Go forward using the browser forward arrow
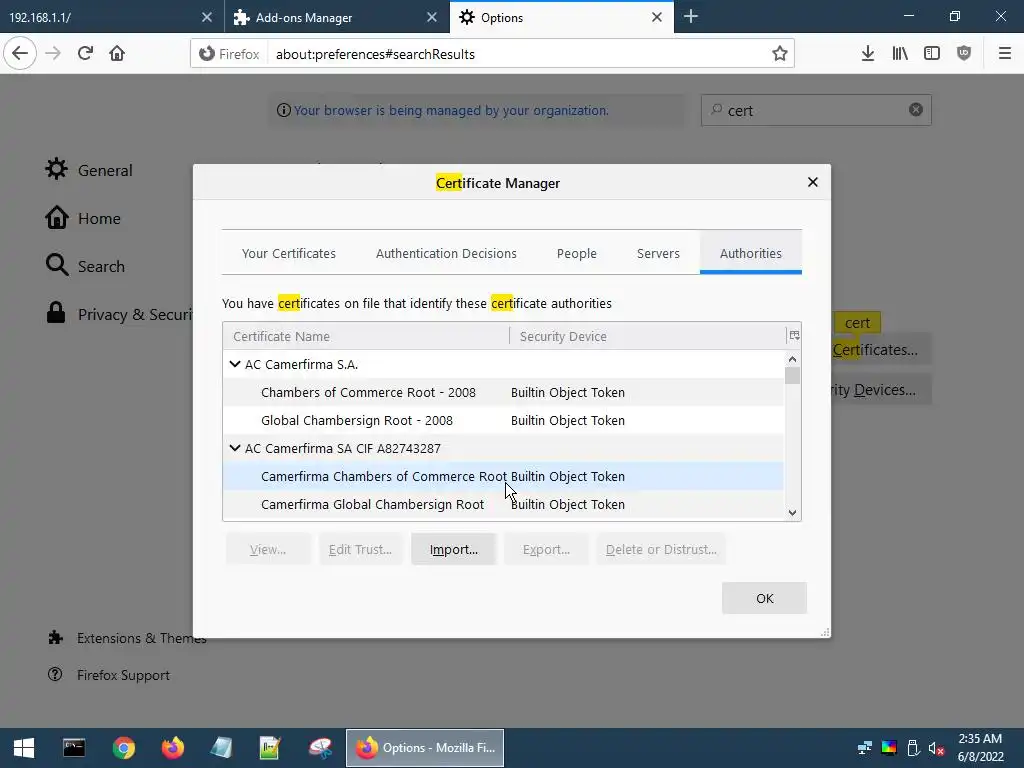This screenshot has width=1024, height=768. [x=53, y=54]
